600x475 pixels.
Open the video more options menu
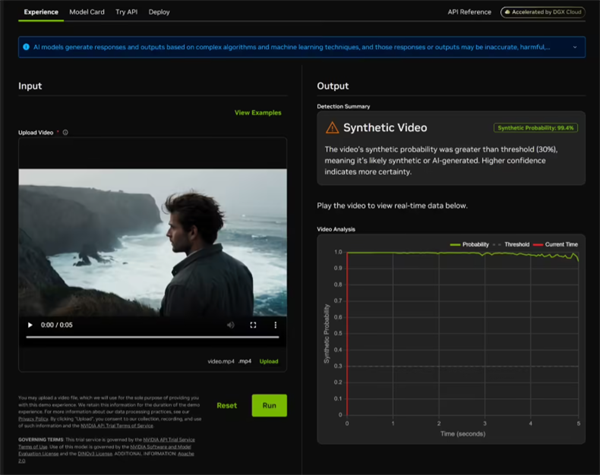[x=275, y=325]
